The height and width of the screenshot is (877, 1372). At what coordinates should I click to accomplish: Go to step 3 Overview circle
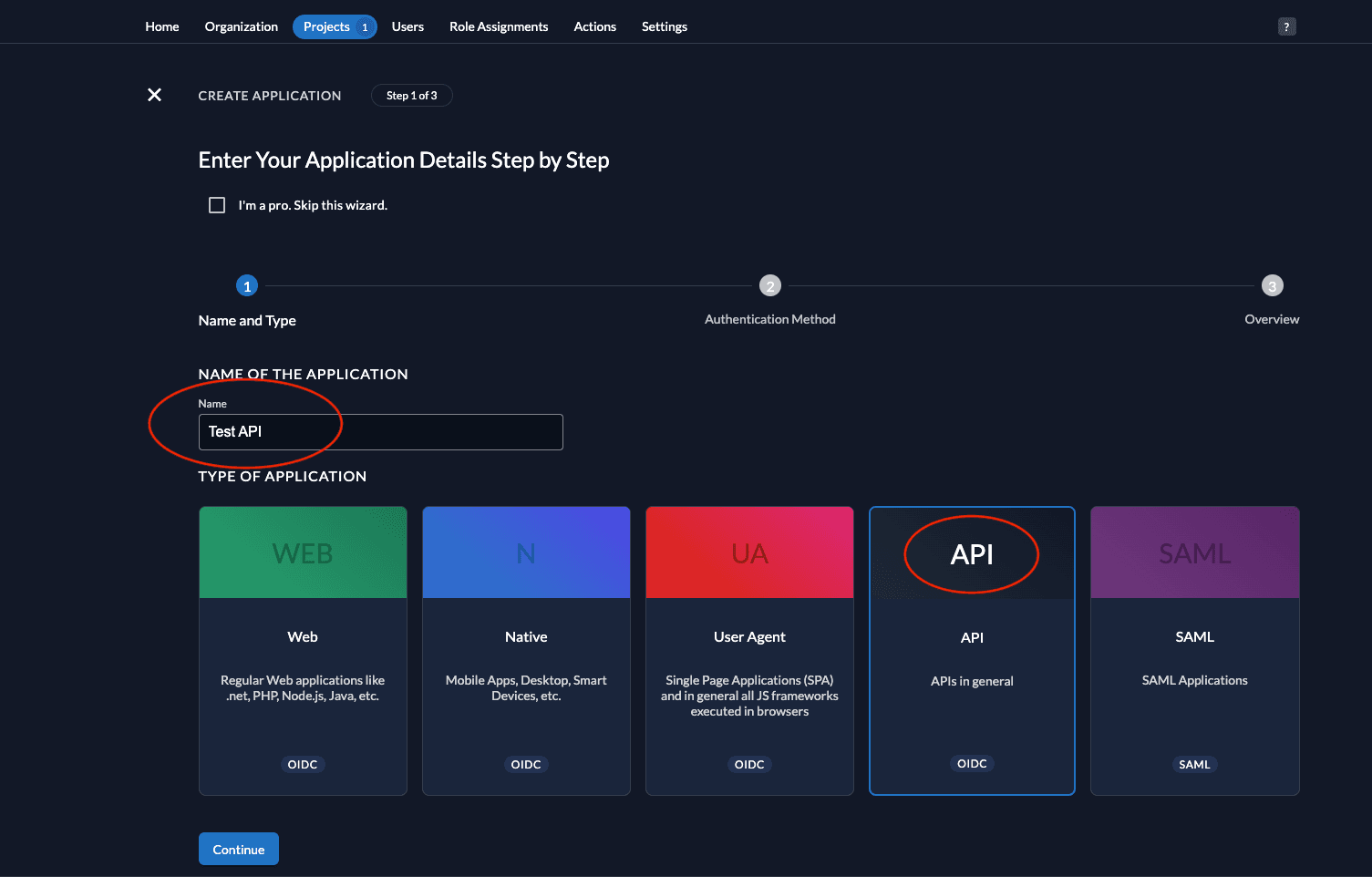pyautogui.click(x=1272, y=286)
